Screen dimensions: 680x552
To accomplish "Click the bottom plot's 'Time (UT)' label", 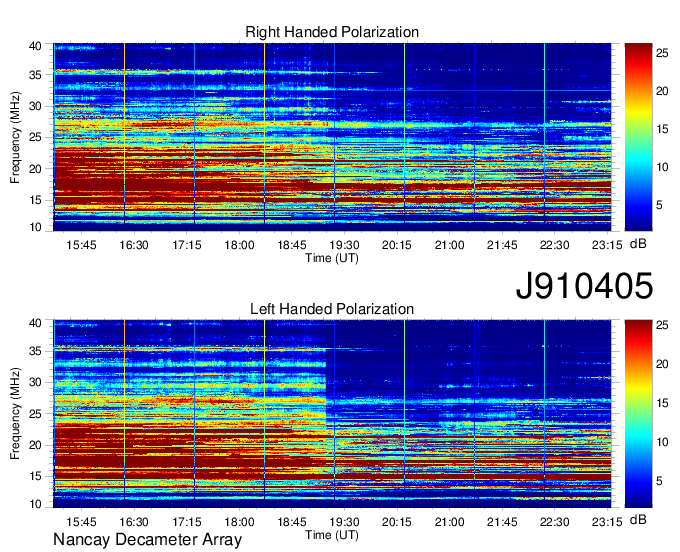I will point(332,535).
